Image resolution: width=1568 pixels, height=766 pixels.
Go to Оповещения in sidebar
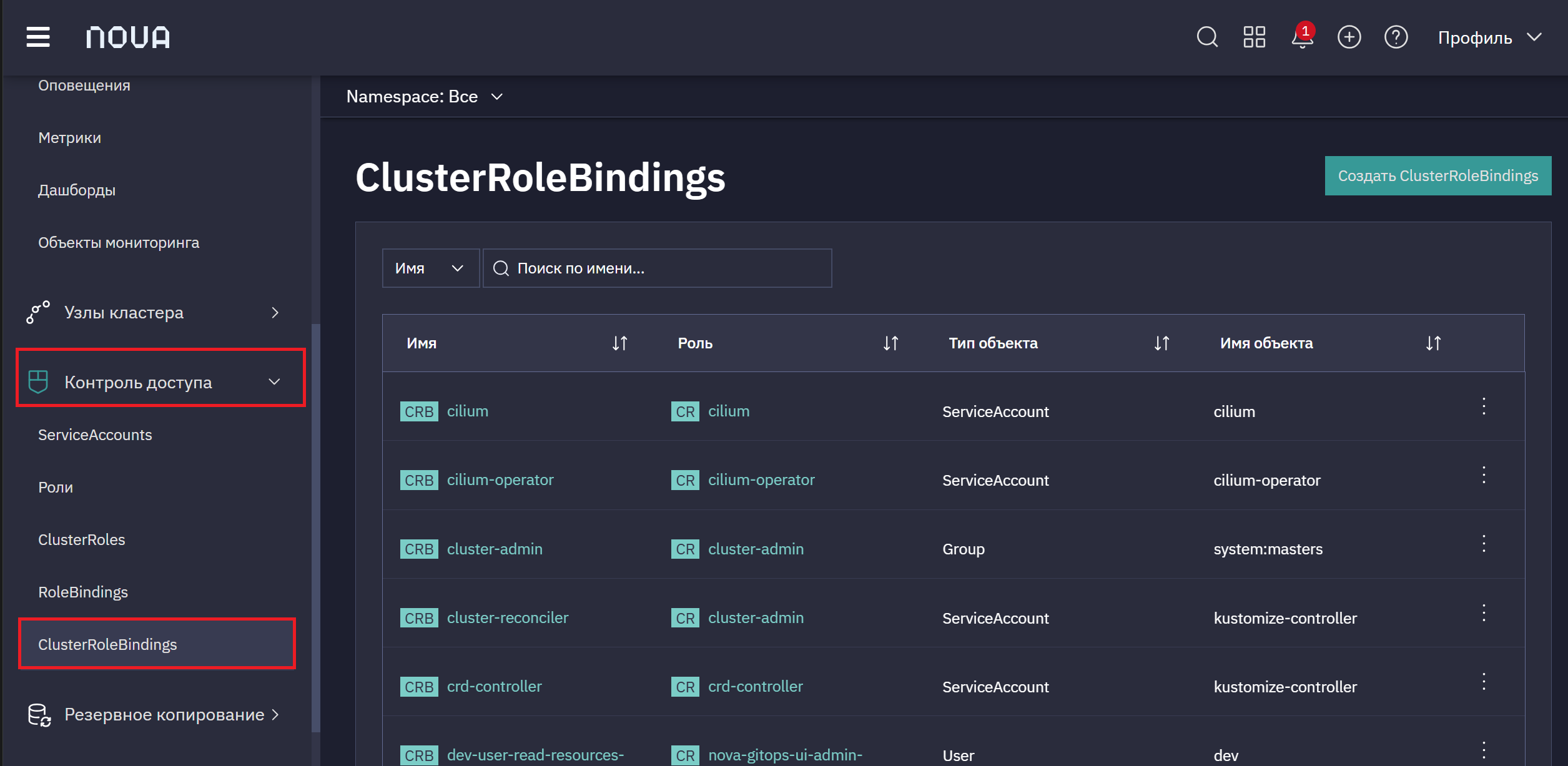click(84, 86)
